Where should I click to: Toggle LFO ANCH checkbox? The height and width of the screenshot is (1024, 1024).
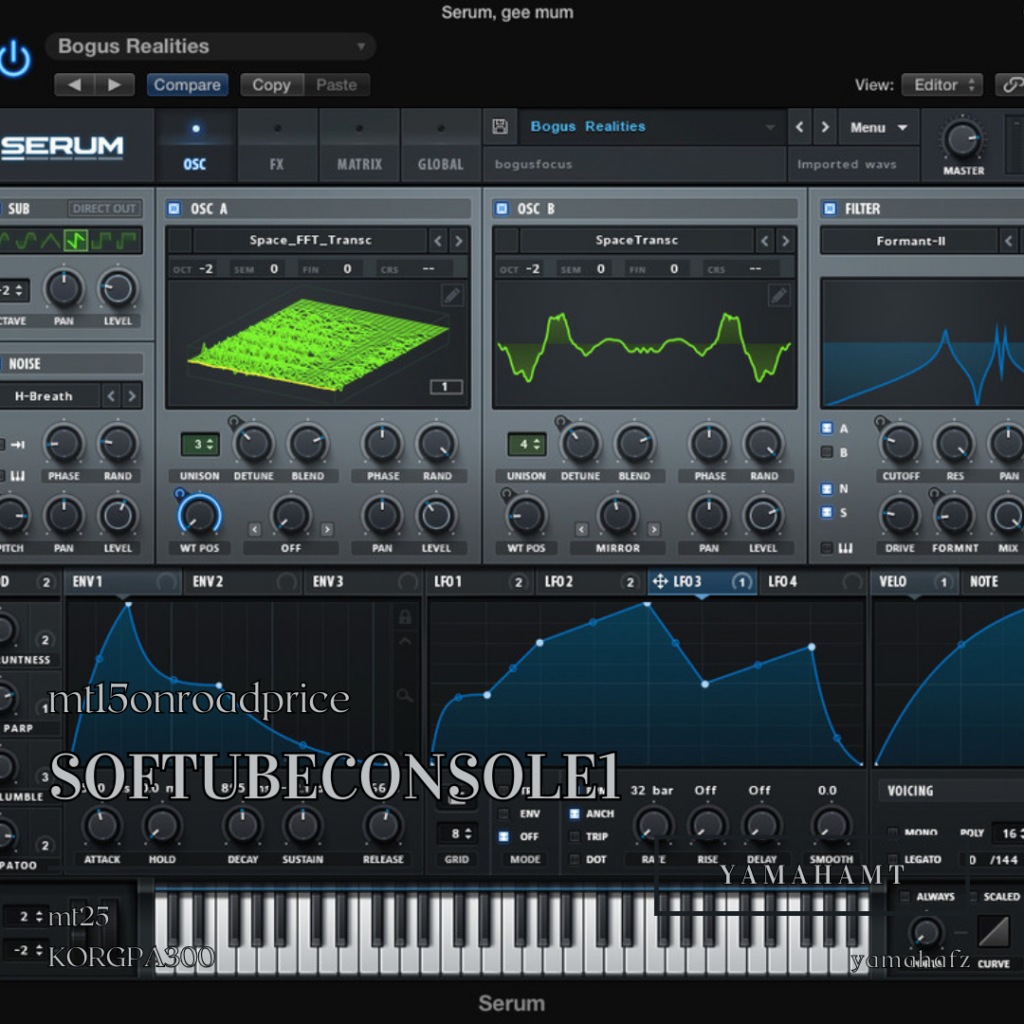tap(574, 814)
